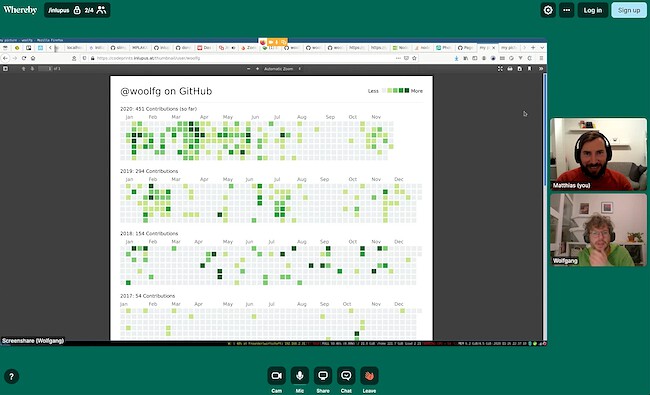650x395 pixels.
Task: Zoom out the PDF with minus
Action: [x=248, y=69]
